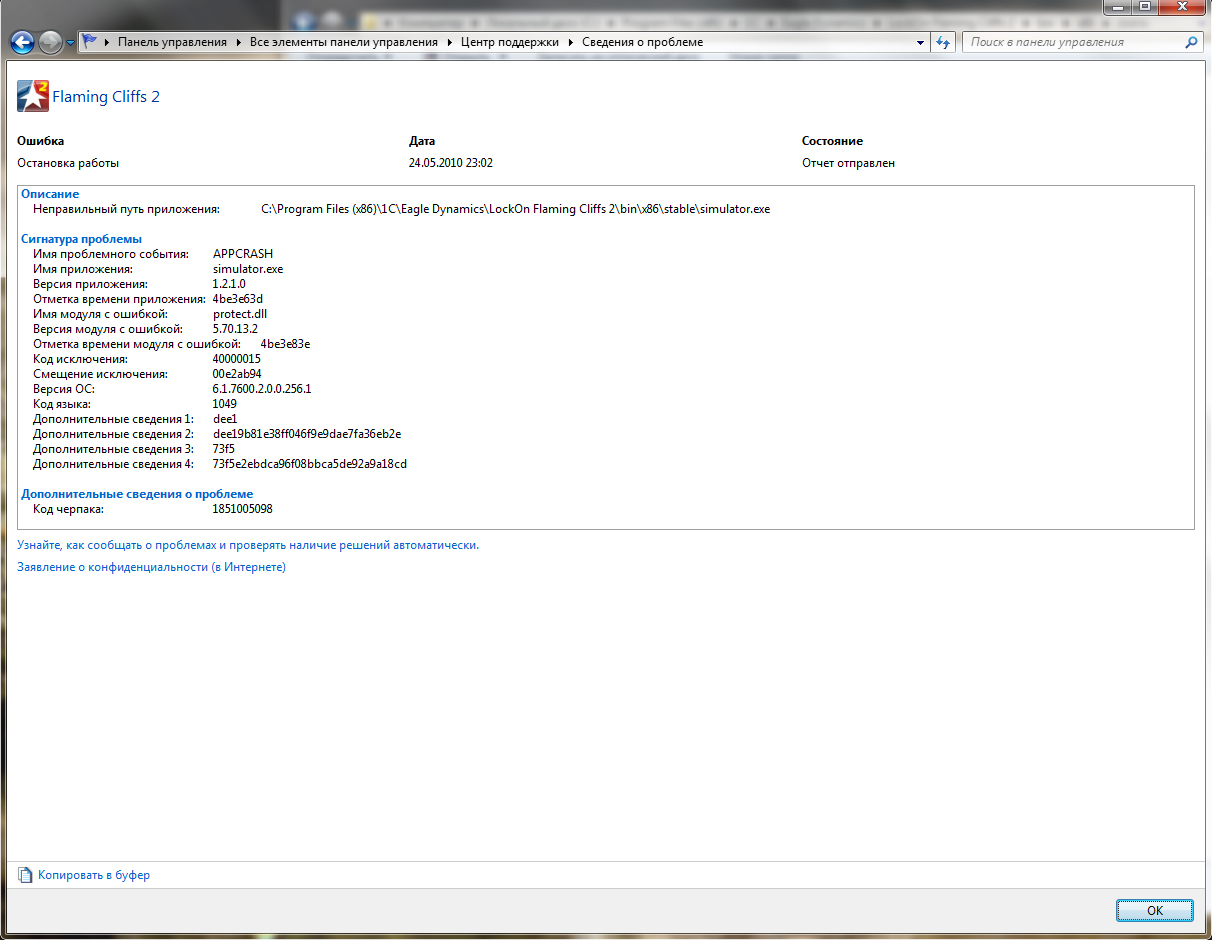Screen dimensions: 1212x940
Task: Open Заявление о конфиденциальности link
Action: [152, 567]
